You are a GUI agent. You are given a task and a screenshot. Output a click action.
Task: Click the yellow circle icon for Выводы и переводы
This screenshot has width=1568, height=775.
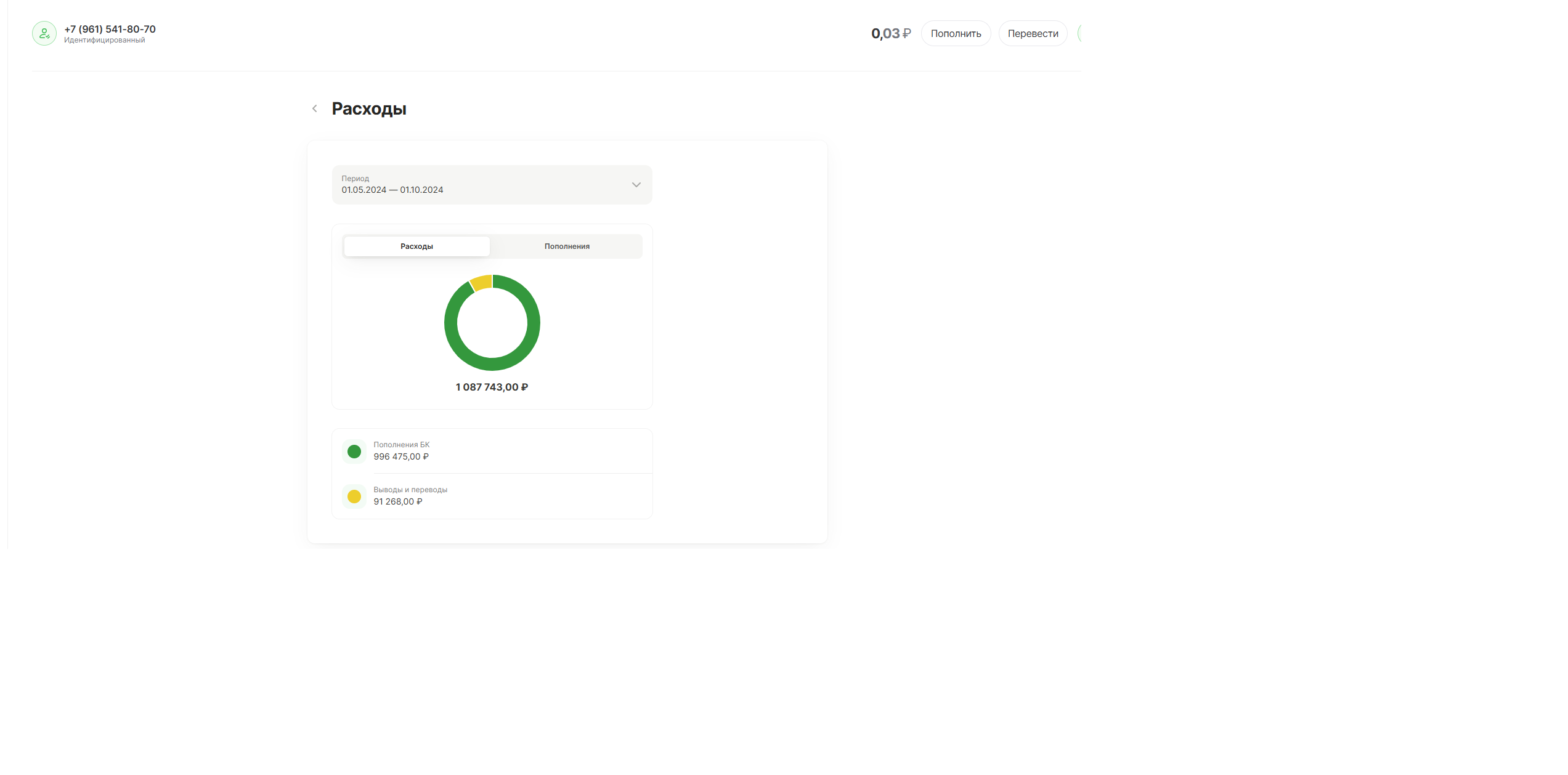(354, 497)
